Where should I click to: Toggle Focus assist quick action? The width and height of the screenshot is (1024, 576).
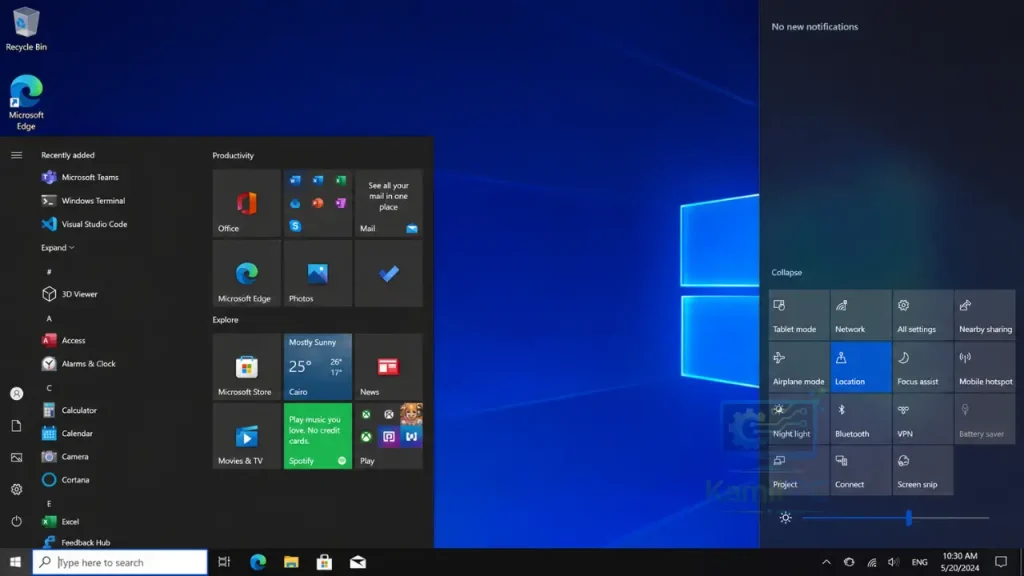coord(923,368)
